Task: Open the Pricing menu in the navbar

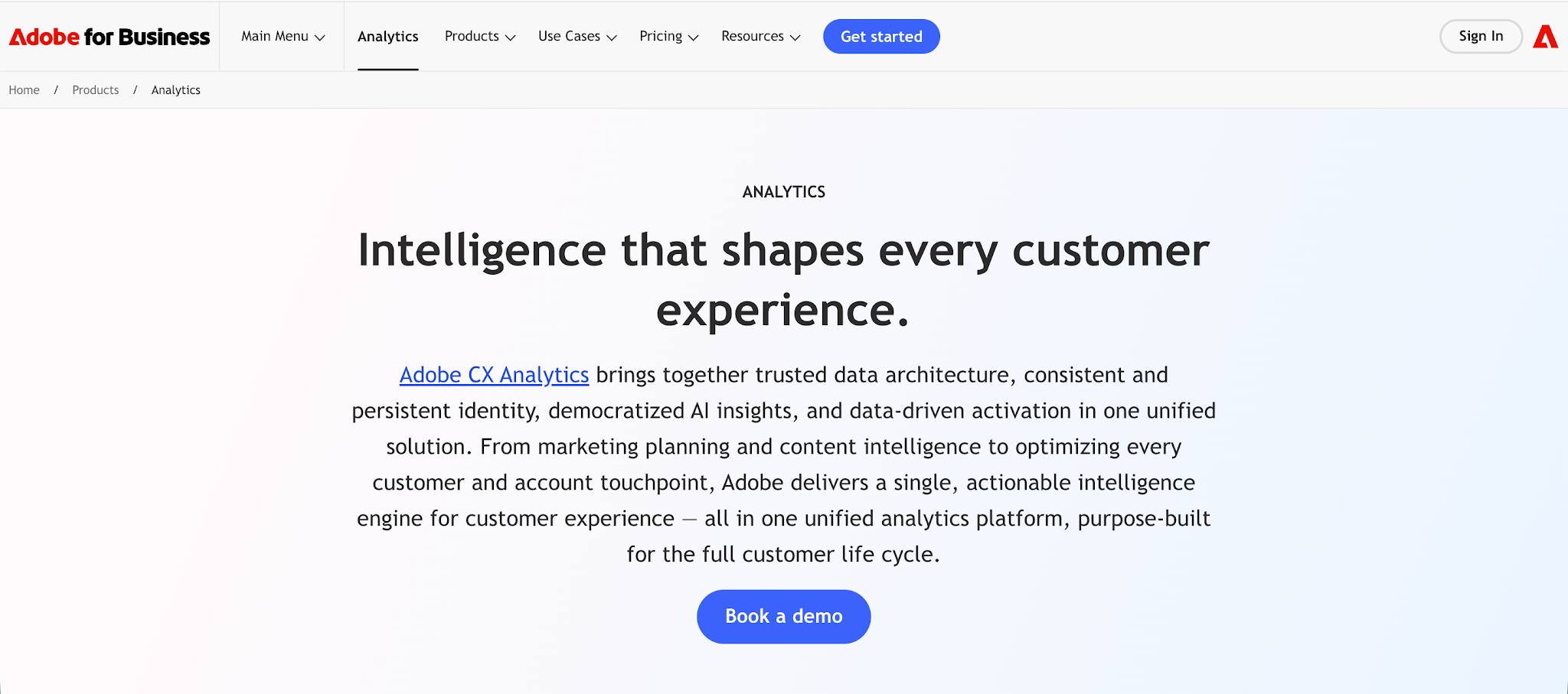Action: pyautogui.click(x=668, y=36)
